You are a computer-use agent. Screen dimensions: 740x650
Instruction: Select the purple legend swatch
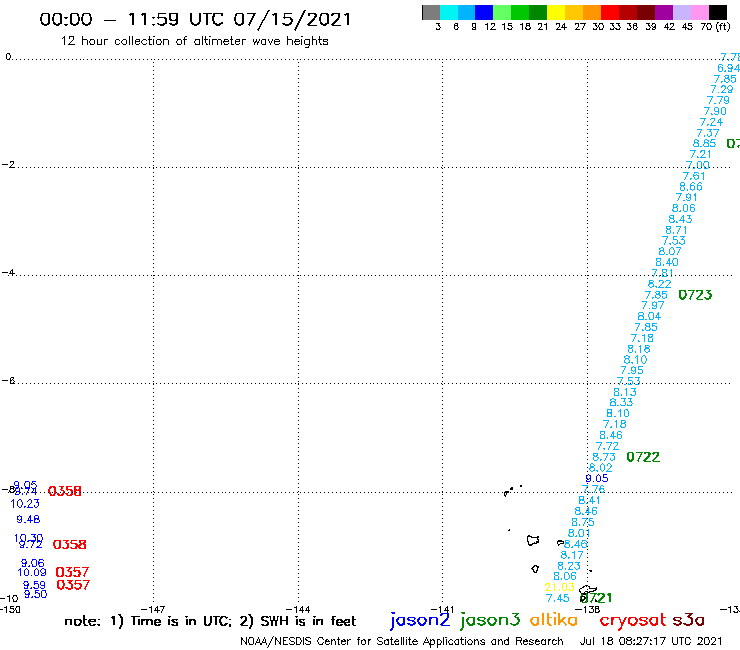coord(664,12)
